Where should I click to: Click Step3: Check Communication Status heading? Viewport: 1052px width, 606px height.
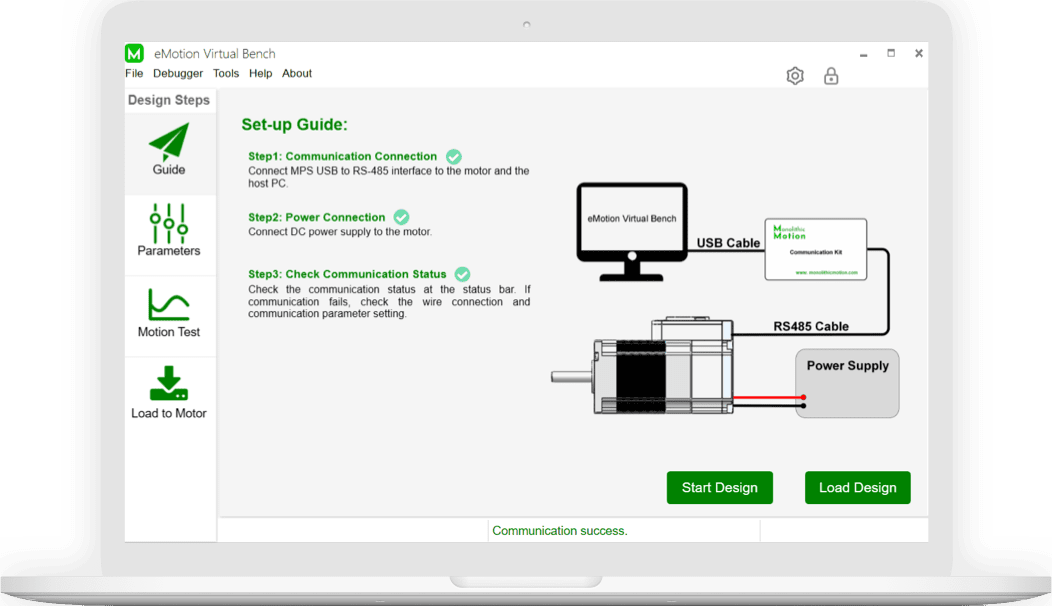[x=347, y=274]
